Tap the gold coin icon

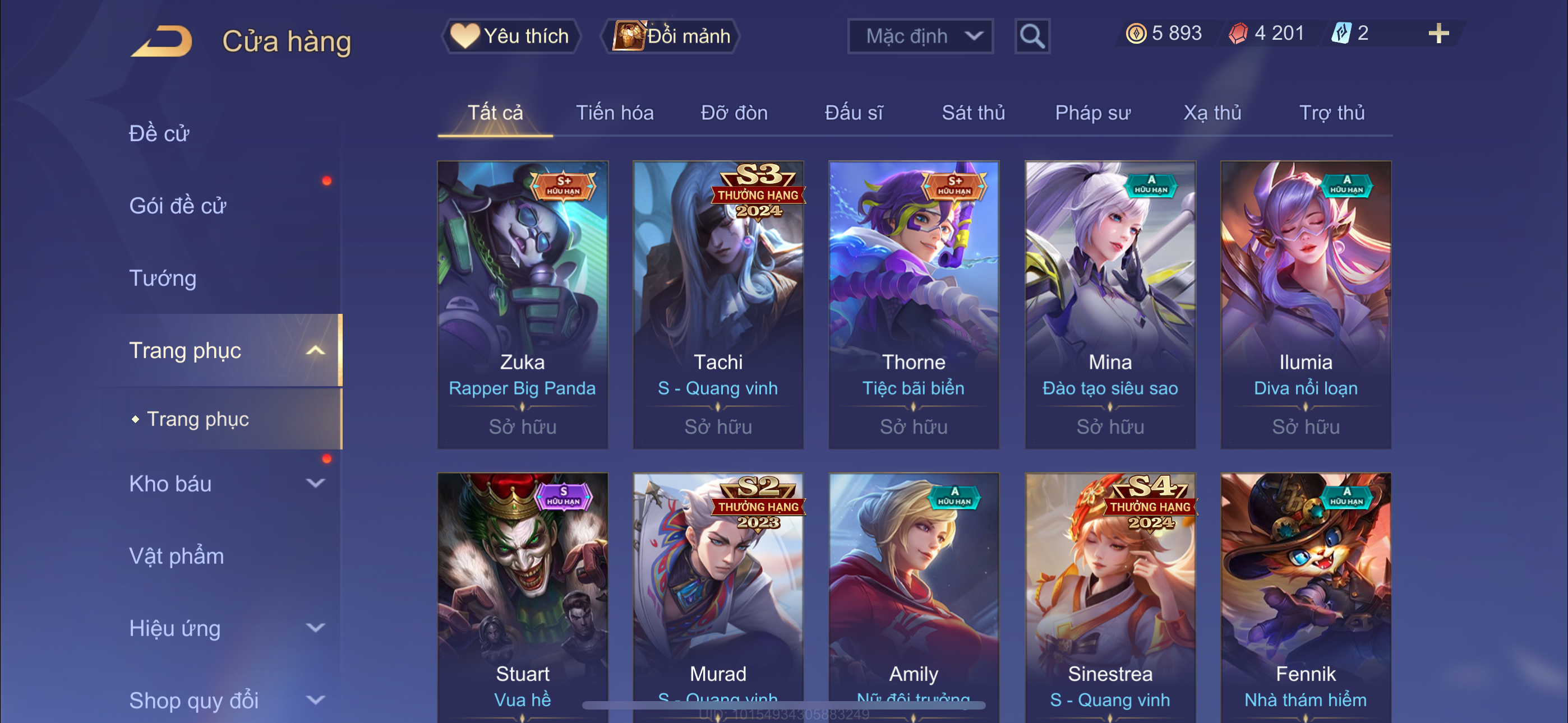click(1136, 33)
